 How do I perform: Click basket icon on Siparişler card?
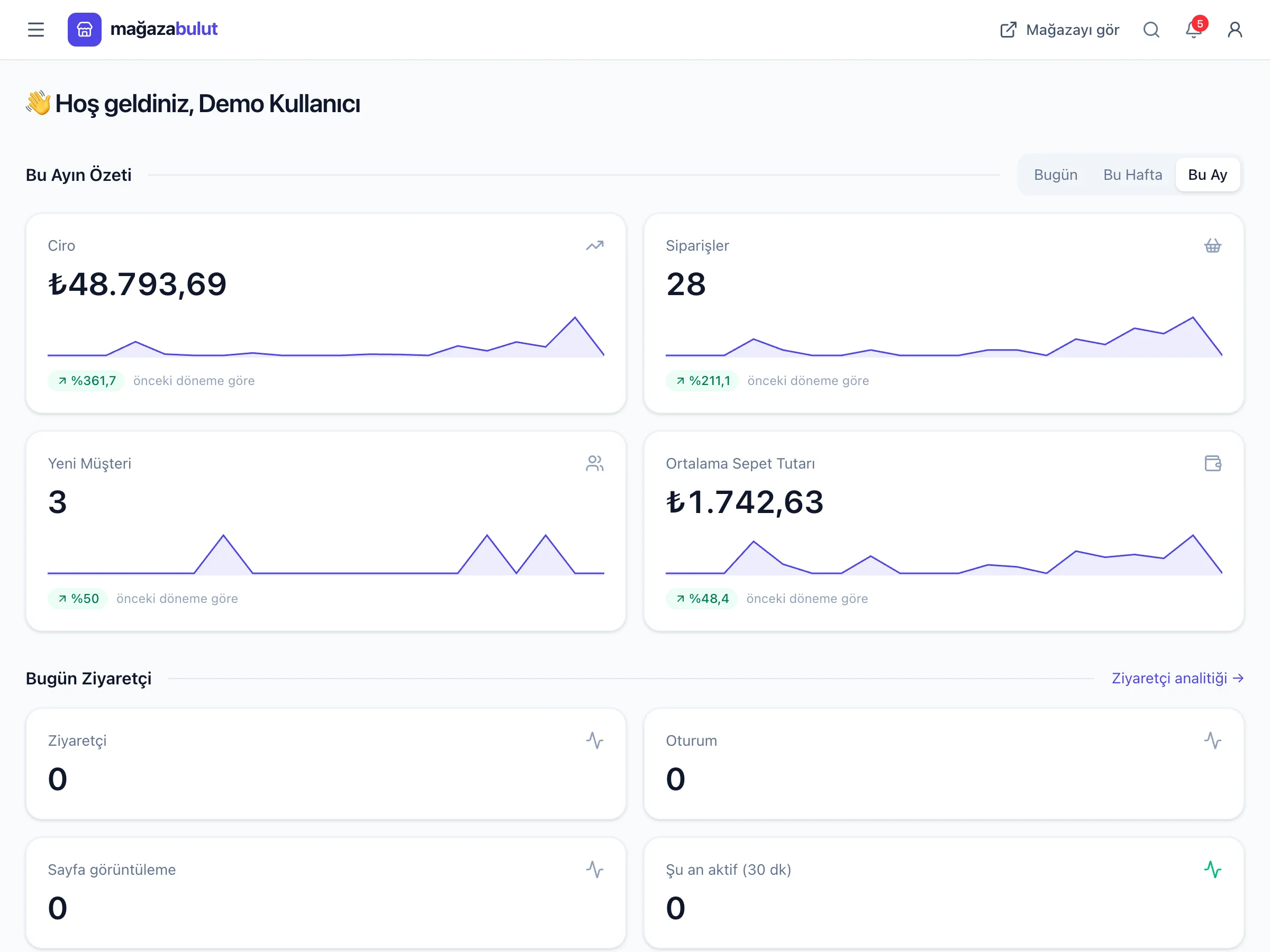coord(1213,245)
